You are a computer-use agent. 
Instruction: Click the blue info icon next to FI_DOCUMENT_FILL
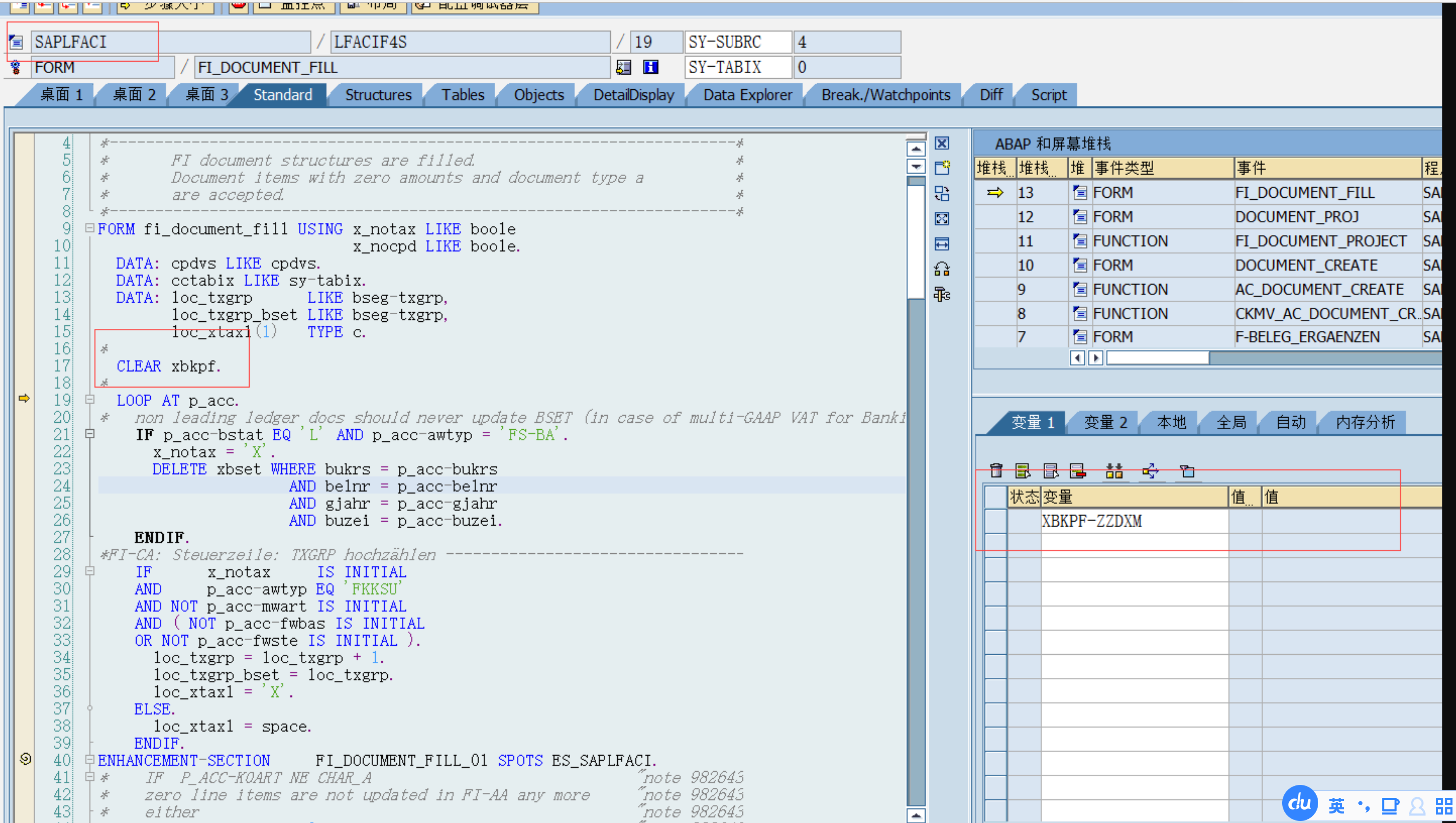point(651,67)
